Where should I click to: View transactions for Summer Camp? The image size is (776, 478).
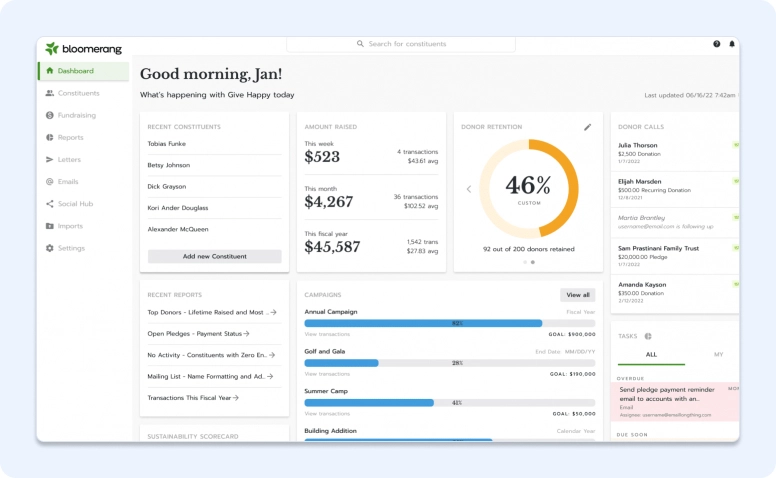pyautogui.click(x=327, y=414)
